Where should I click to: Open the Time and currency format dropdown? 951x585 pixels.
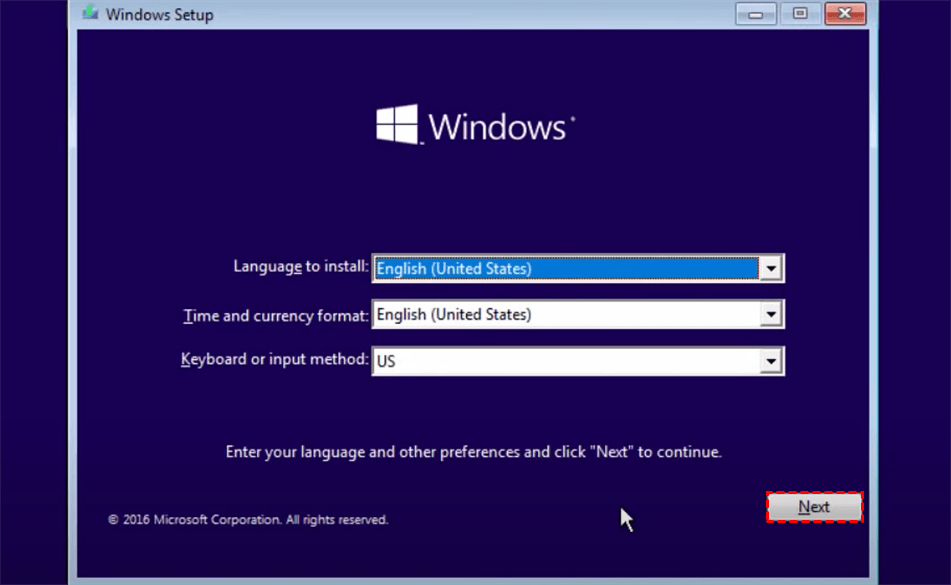point(770,314)
